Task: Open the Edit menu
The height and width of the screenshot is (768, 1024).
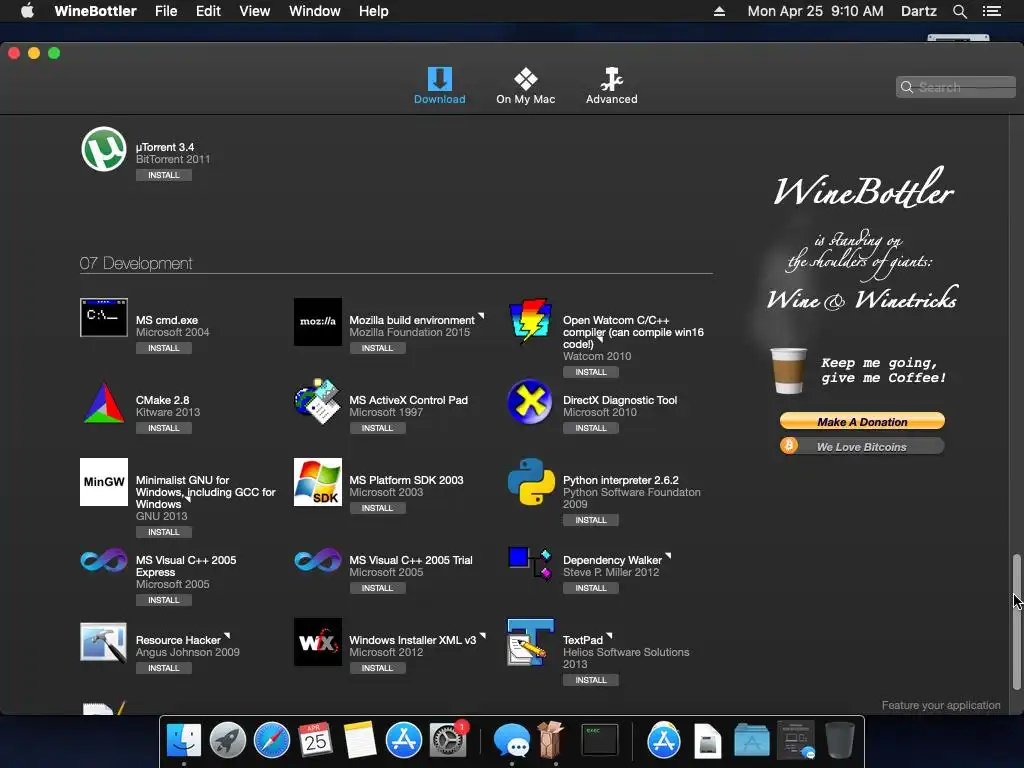Action: (208, 11)
